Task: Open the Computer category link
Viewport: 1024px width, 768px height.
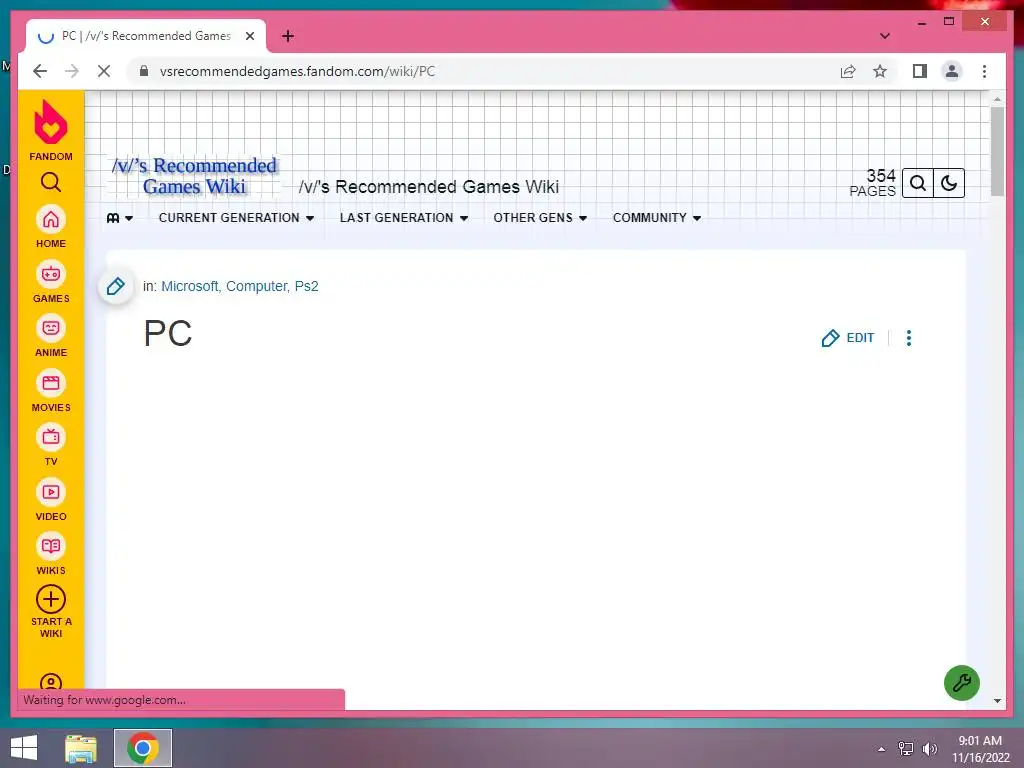Action: coord(257,286)
